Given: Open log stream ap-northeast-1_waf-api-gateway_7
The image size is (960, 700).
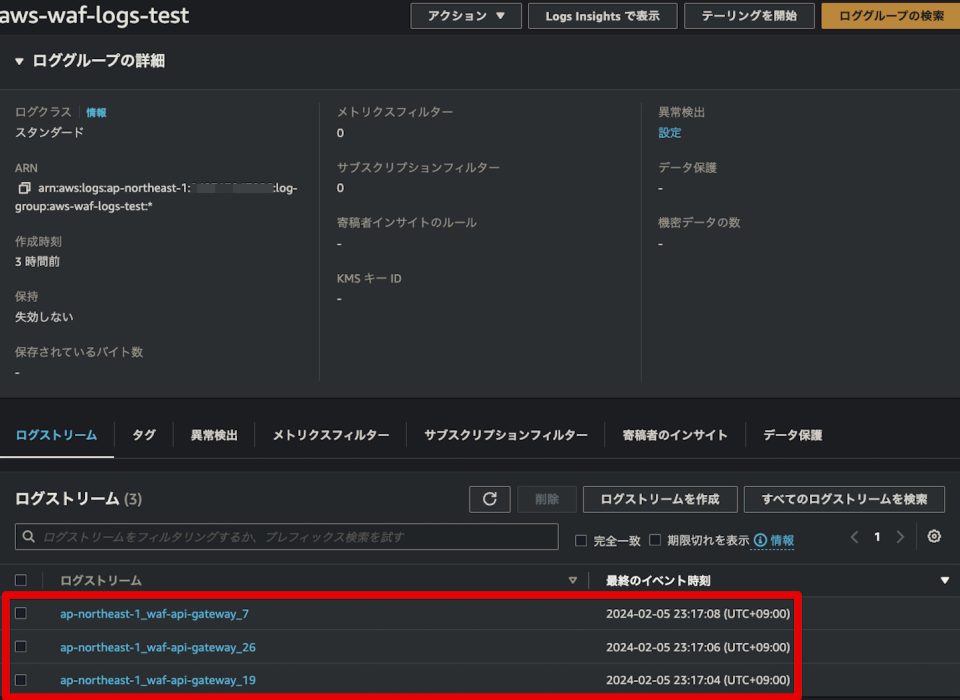Looking at the screenshot, I should [x=154, y=614].
